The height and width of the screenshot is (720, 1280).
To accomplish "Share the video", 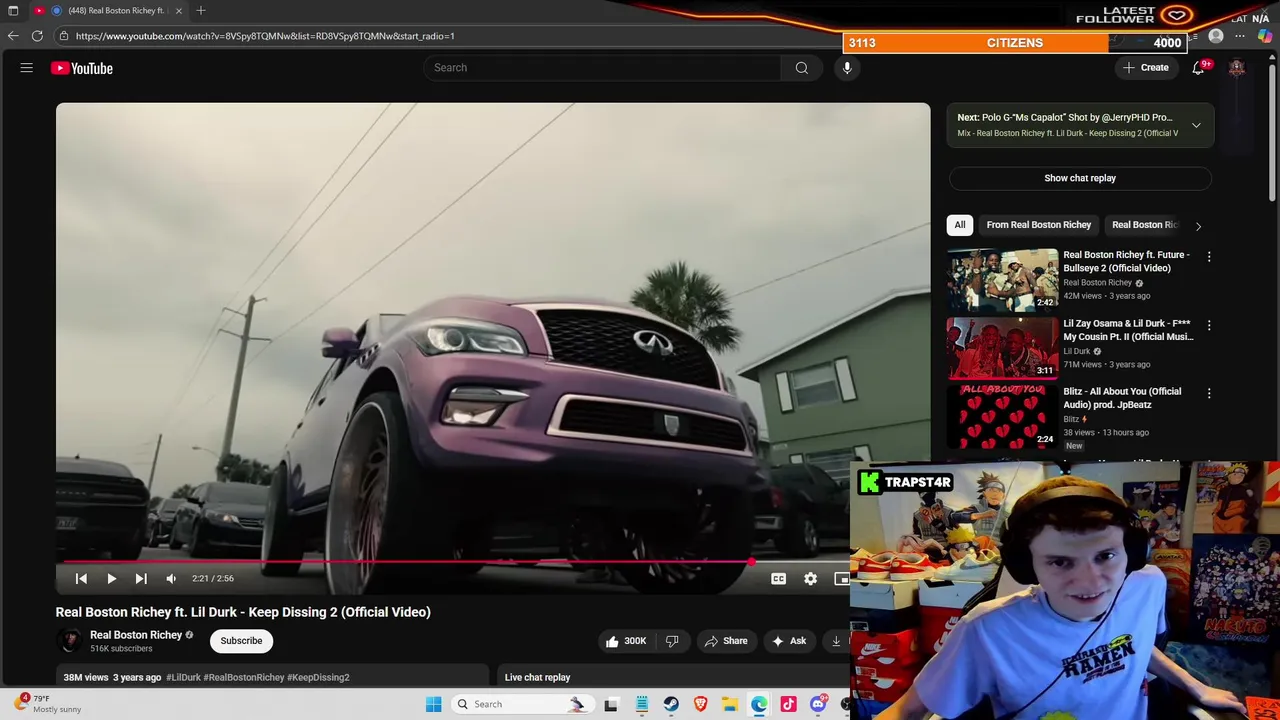I will pos(726,641).
